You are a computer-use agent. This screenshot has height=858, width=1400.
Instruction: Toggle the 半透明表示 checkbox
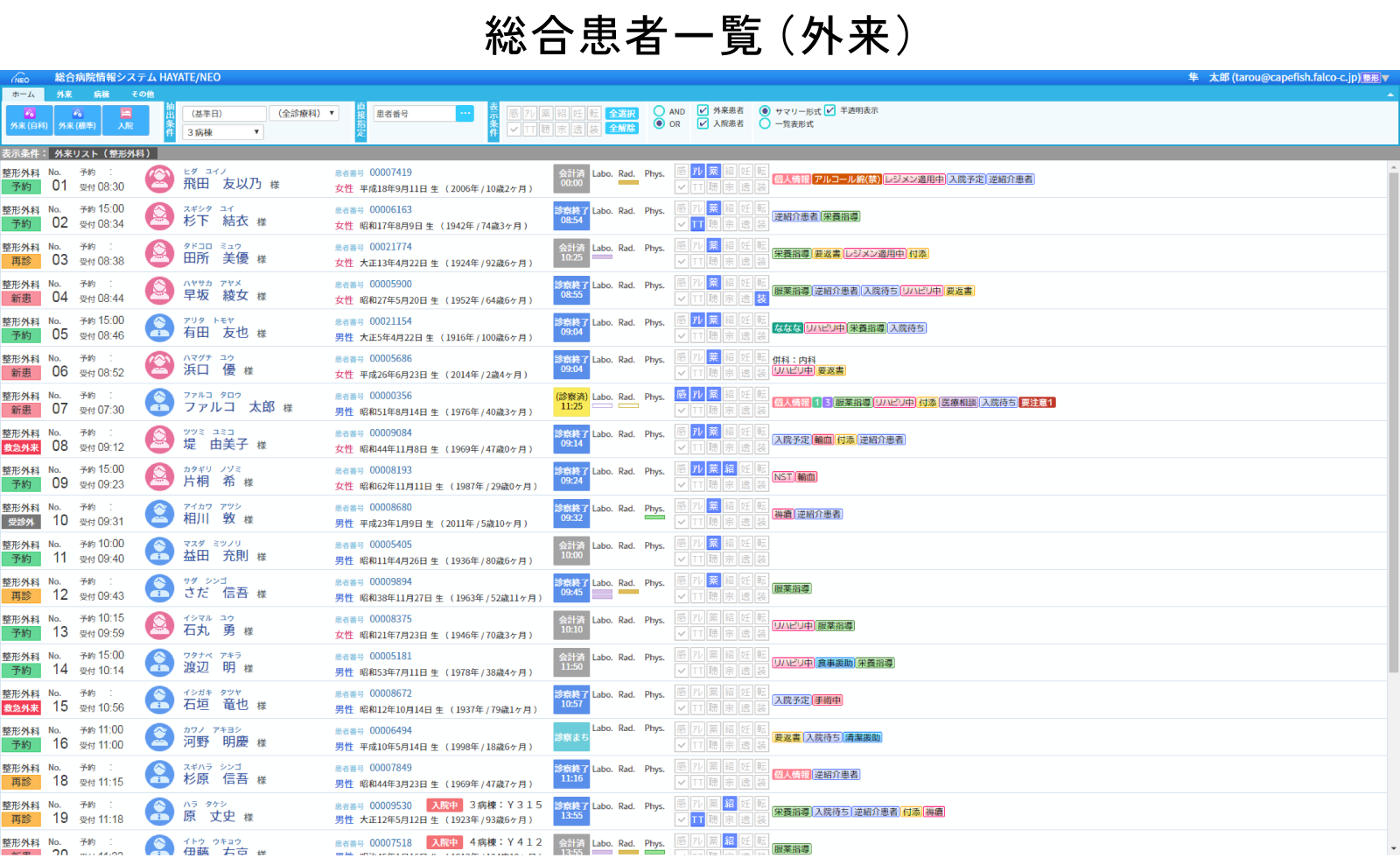coord(829,110)
